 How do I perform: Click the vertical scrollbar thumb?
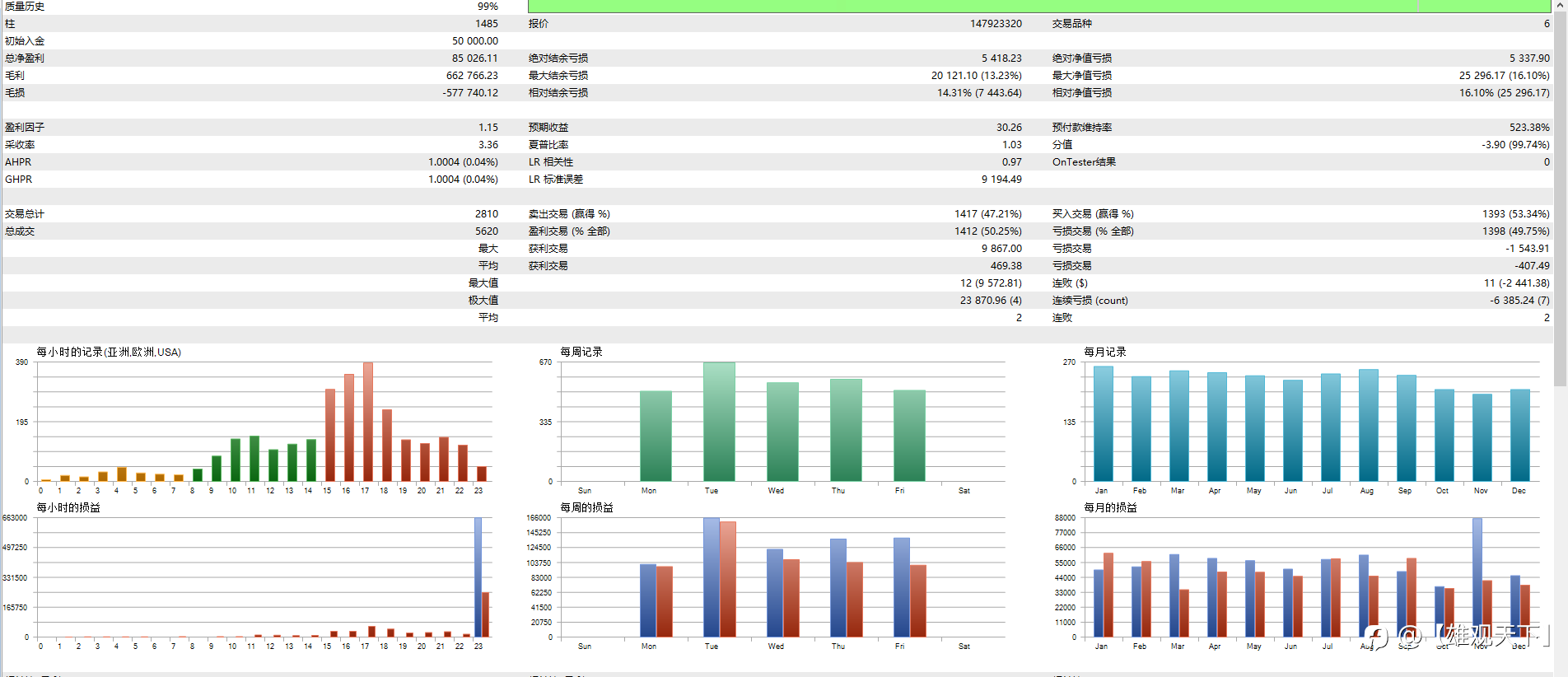click(x=1561, y=198)
